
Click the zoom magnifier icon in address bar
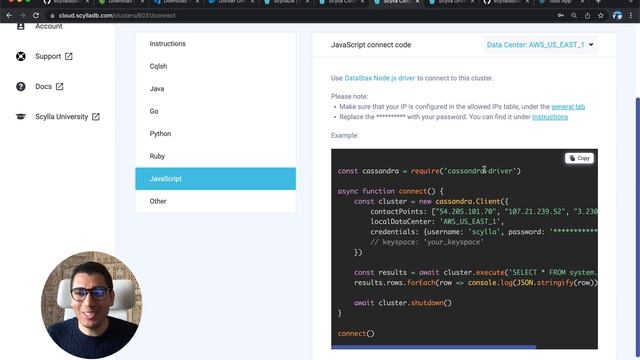click(x=574, y=16)
